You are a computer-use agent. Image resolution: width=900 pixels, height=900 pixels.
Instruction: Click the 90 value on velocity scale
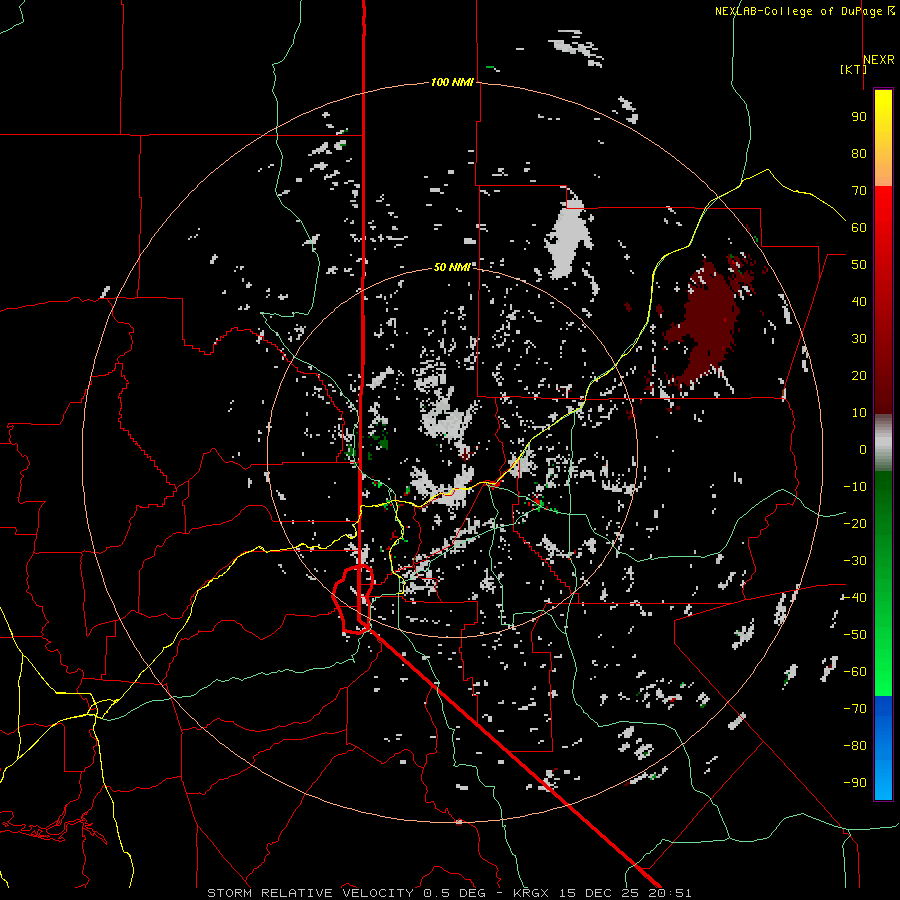coord(859,117)
